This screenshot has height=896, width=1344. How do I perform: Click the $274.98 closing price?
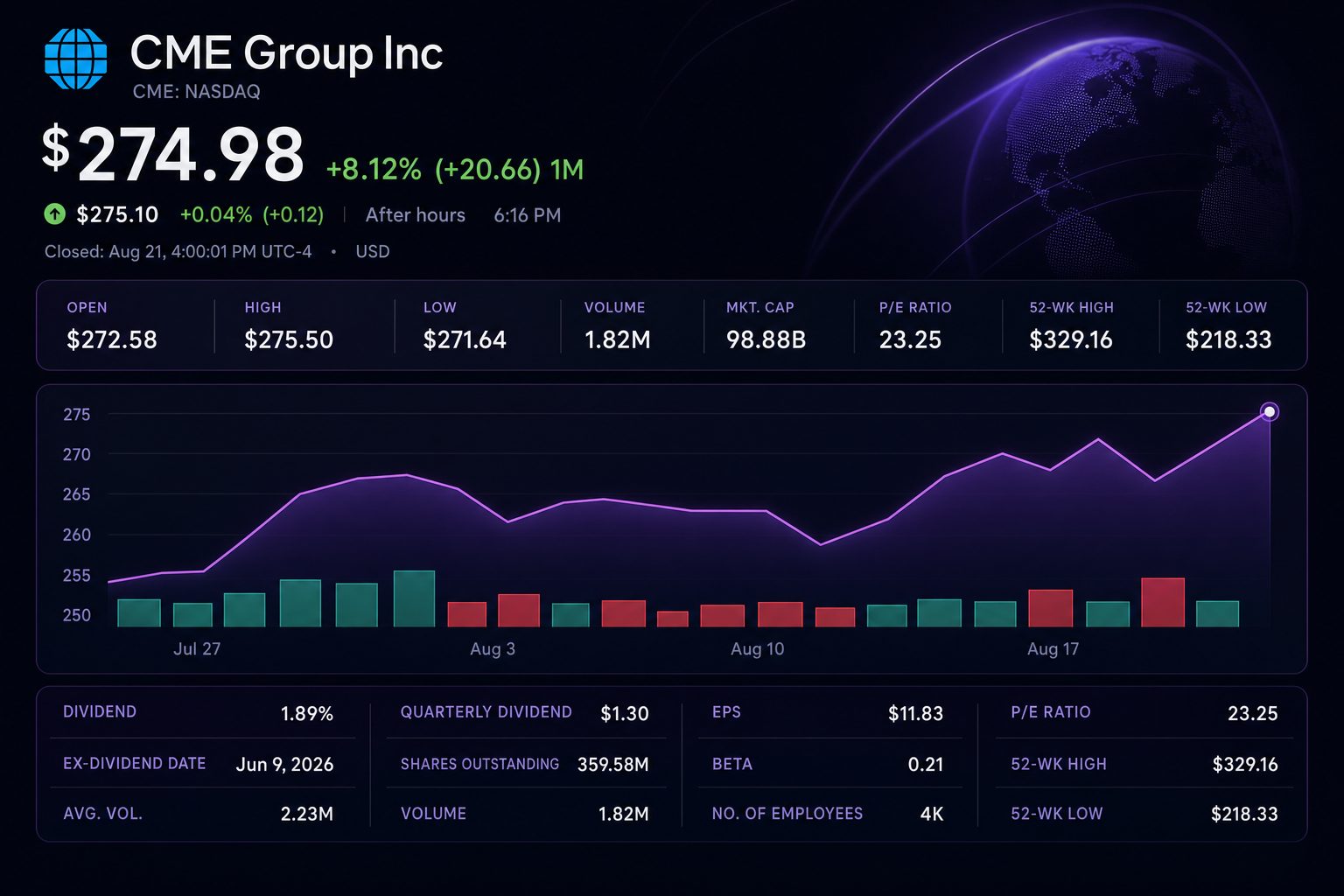[173, 154]
